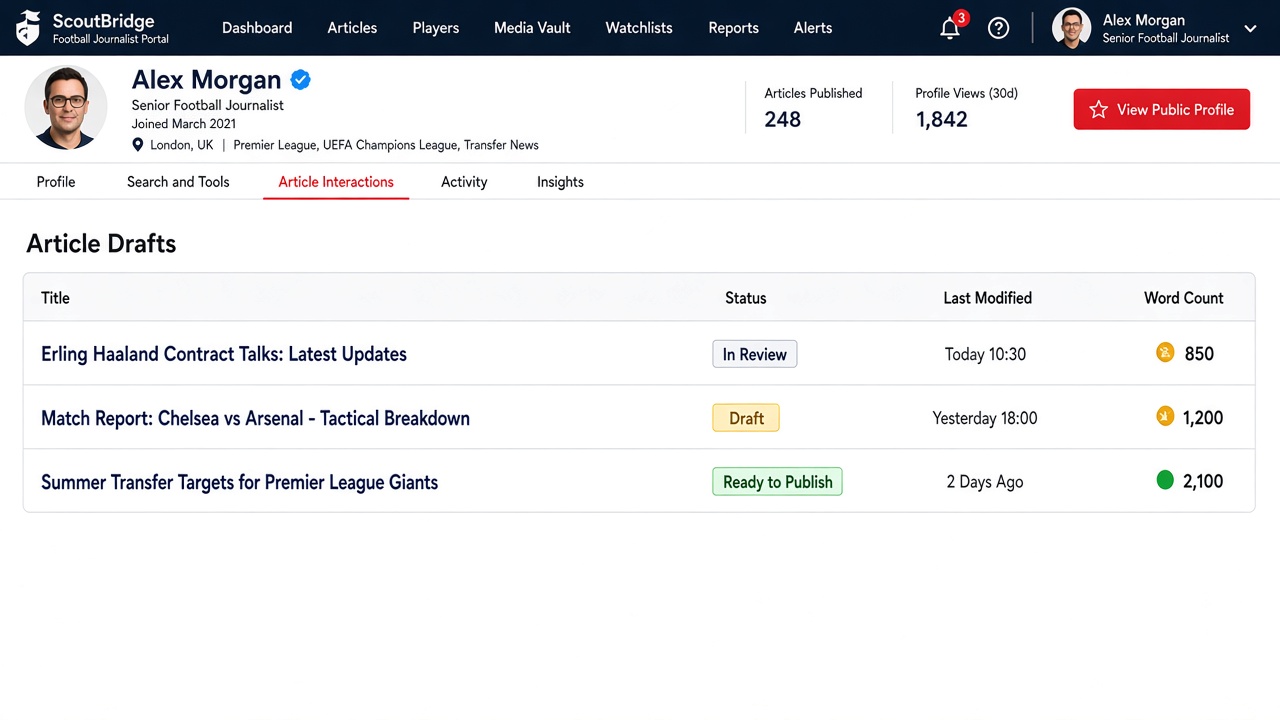Click the yellow Draft status badge
The height and width of the screenshot is (720, 1280).
(x=746, y=418)
